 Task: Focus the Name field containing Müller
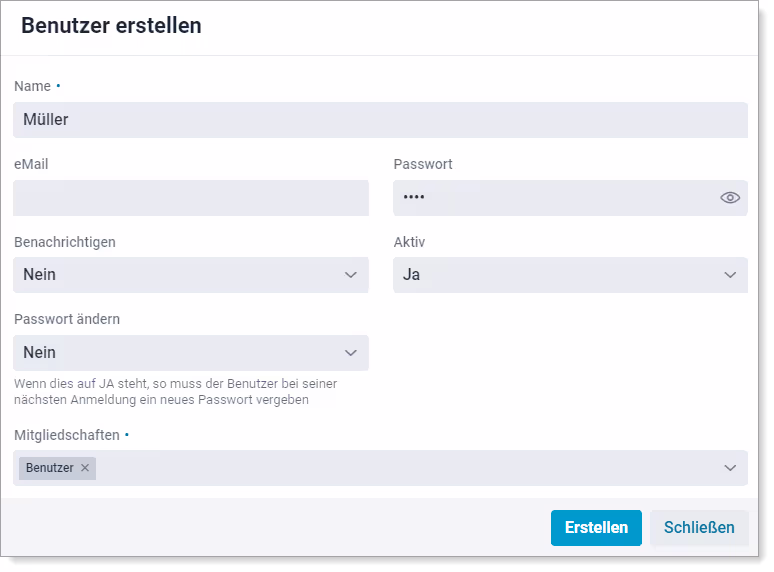[x=380, y=120]
